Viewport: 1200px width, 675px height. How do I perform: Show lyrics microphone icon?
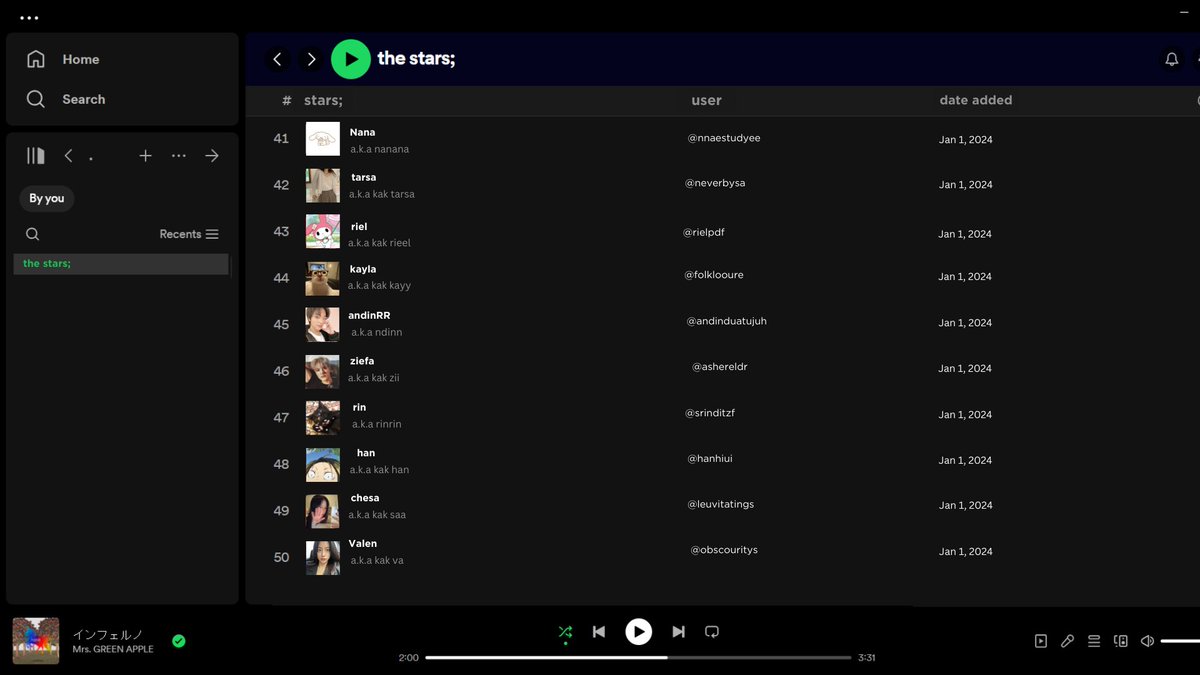pyautogui.click(x=1067, y=641)
